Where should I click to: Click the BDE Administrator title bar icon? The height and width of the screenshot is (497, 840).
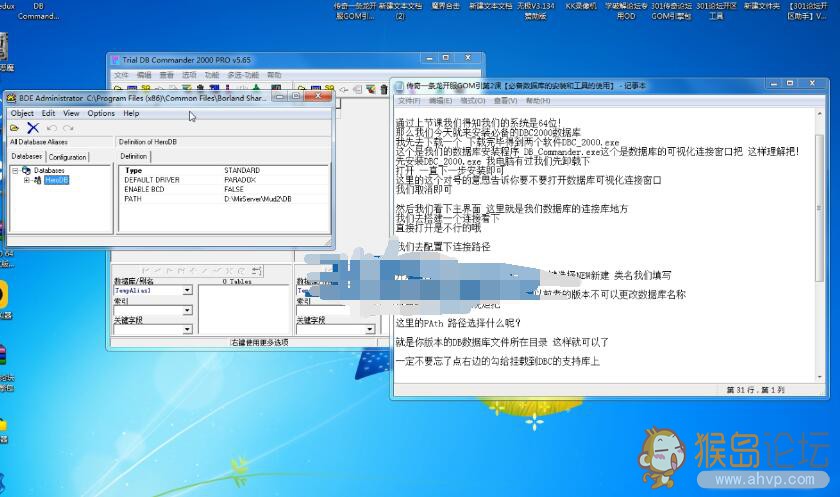point(11,98)
